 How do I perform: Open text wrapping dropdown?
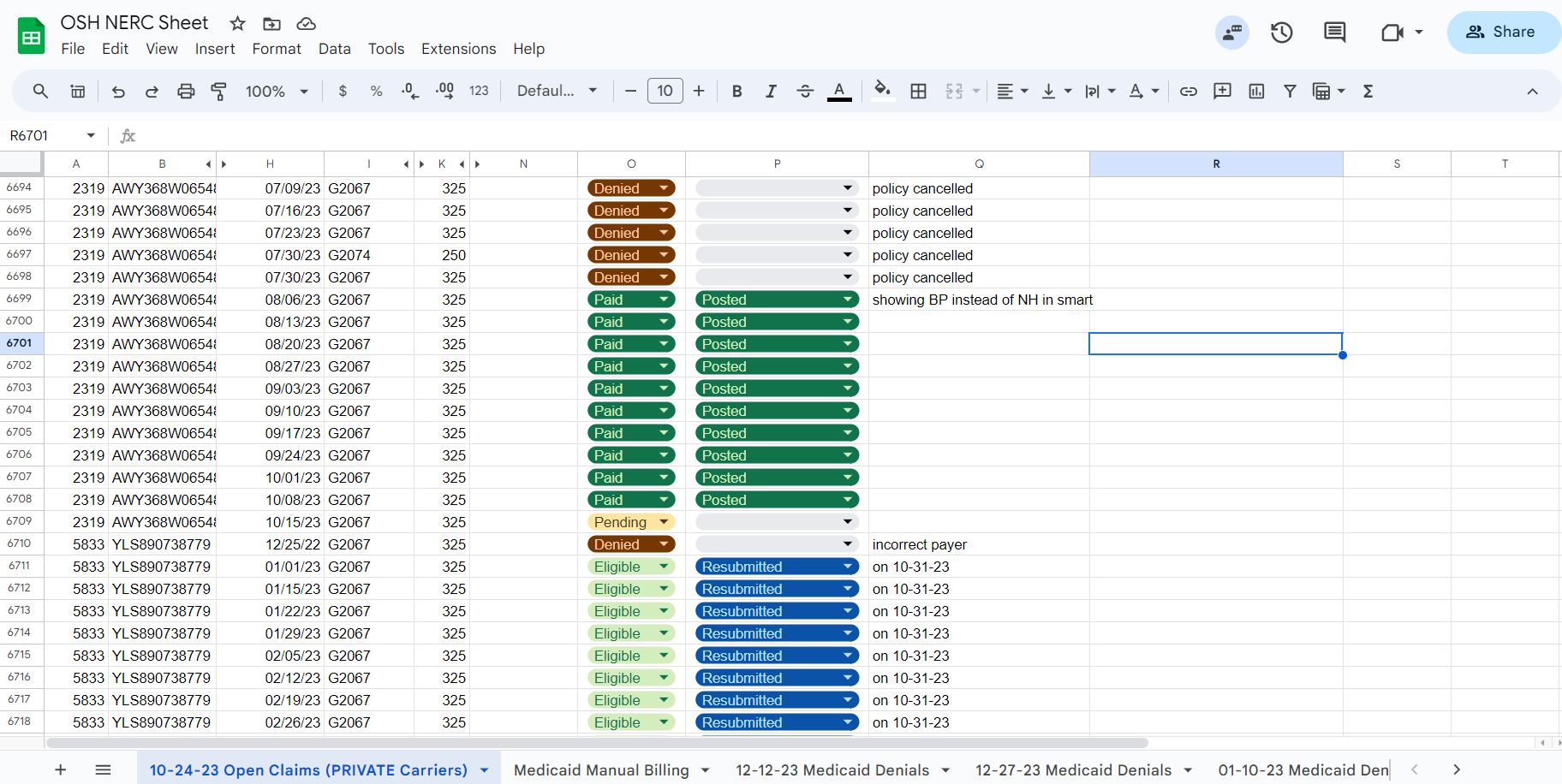tap(1100, 91)
